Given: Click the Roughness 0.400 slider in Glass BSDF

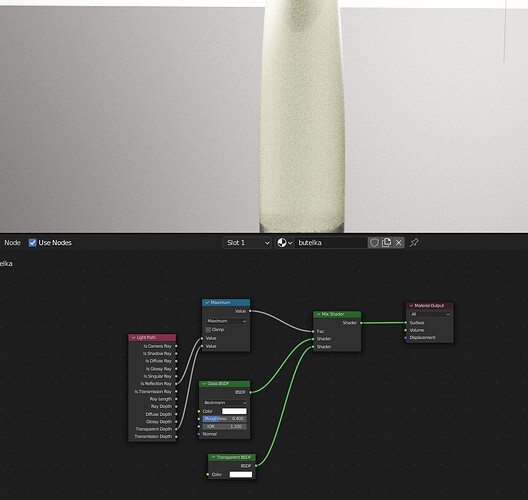Looking at the screenshot, I should tap(225, 419).
